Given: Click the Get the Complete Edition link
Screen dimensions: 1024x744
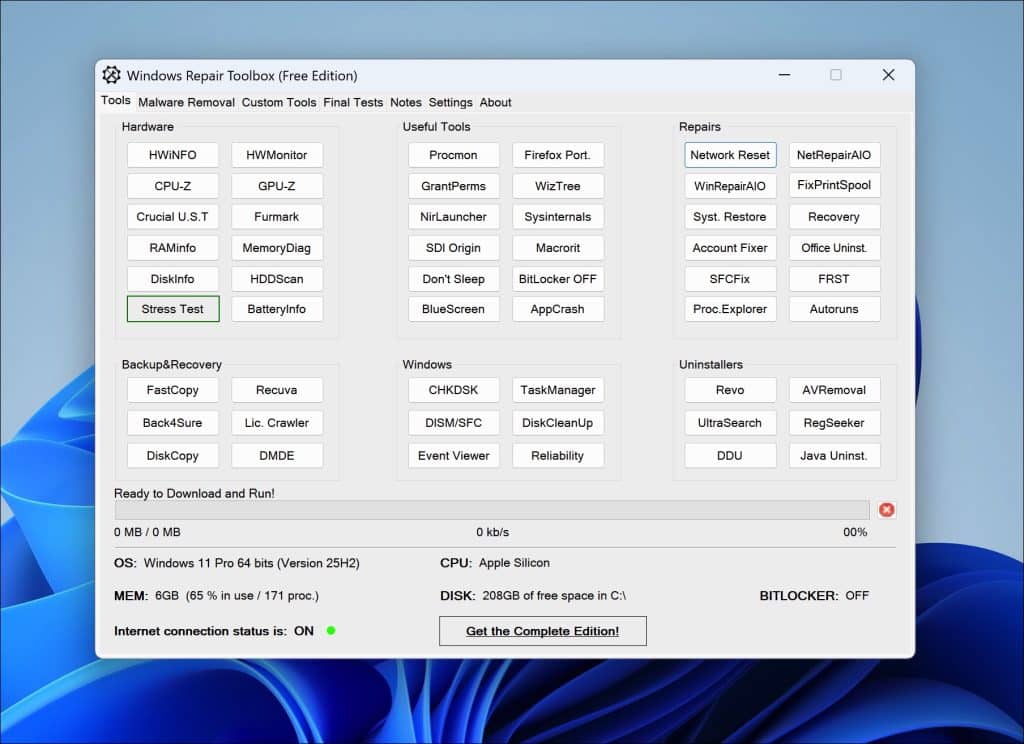Looking at the screenshot, I should [x=542, y=631].
